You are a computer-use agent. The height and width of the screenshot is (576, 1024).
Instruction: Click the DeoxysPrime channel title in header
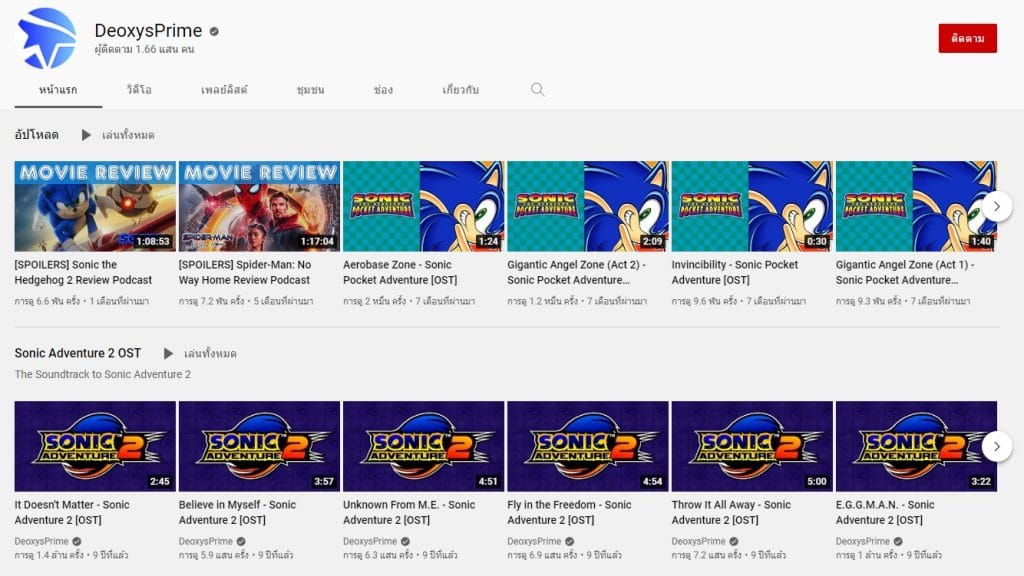pos(148,31)
